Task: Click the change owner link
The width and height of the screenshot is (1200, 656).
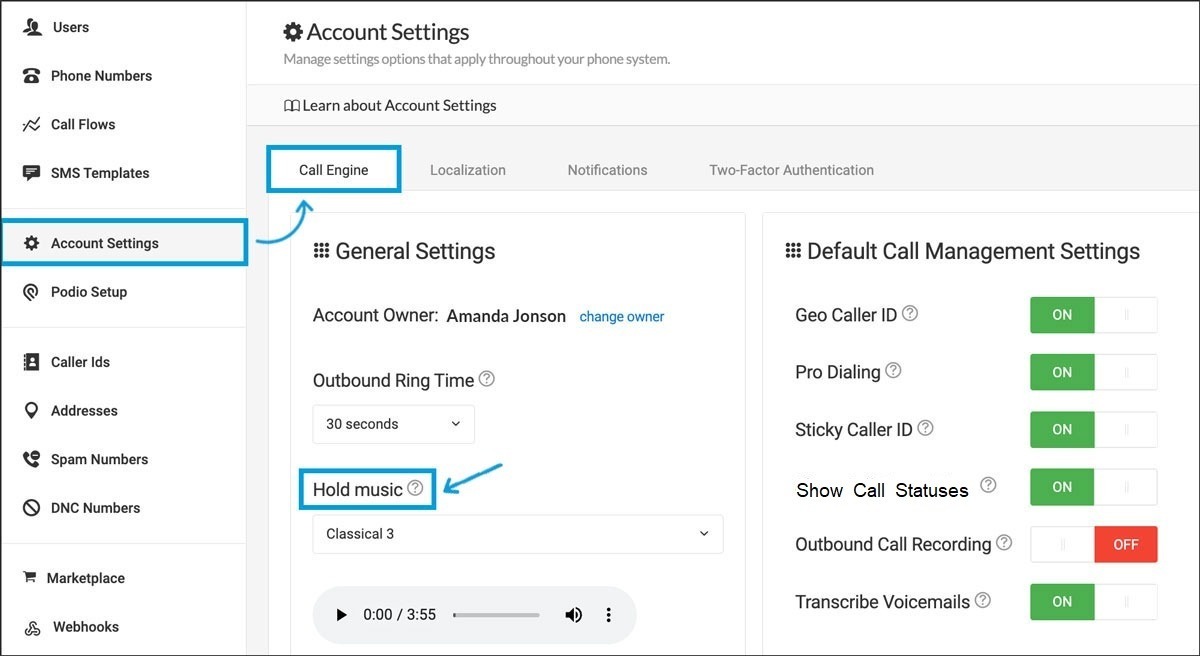Action: [x=621, y=316]
